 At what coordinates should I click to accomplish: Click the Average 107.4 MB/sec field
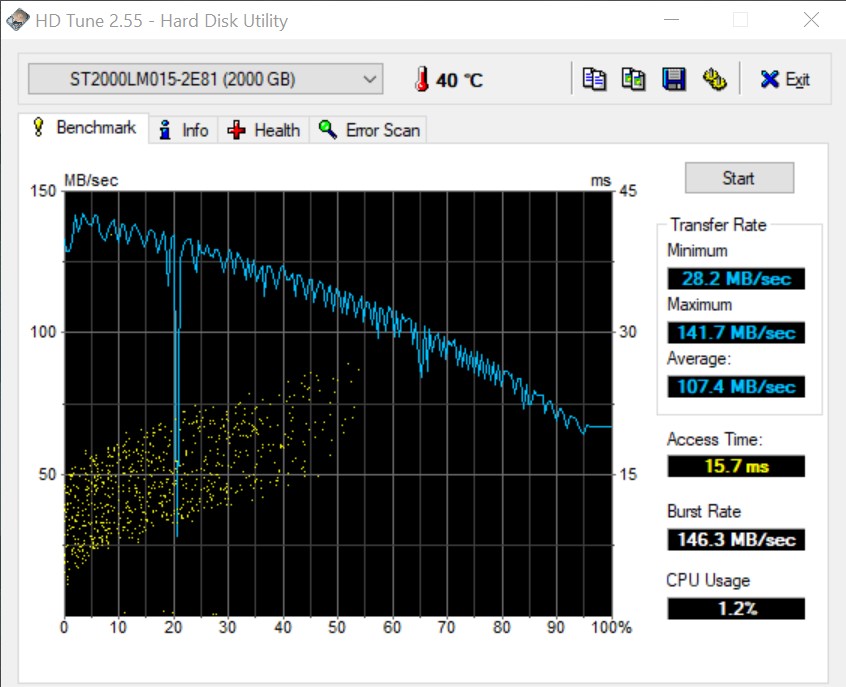[735, 386]
